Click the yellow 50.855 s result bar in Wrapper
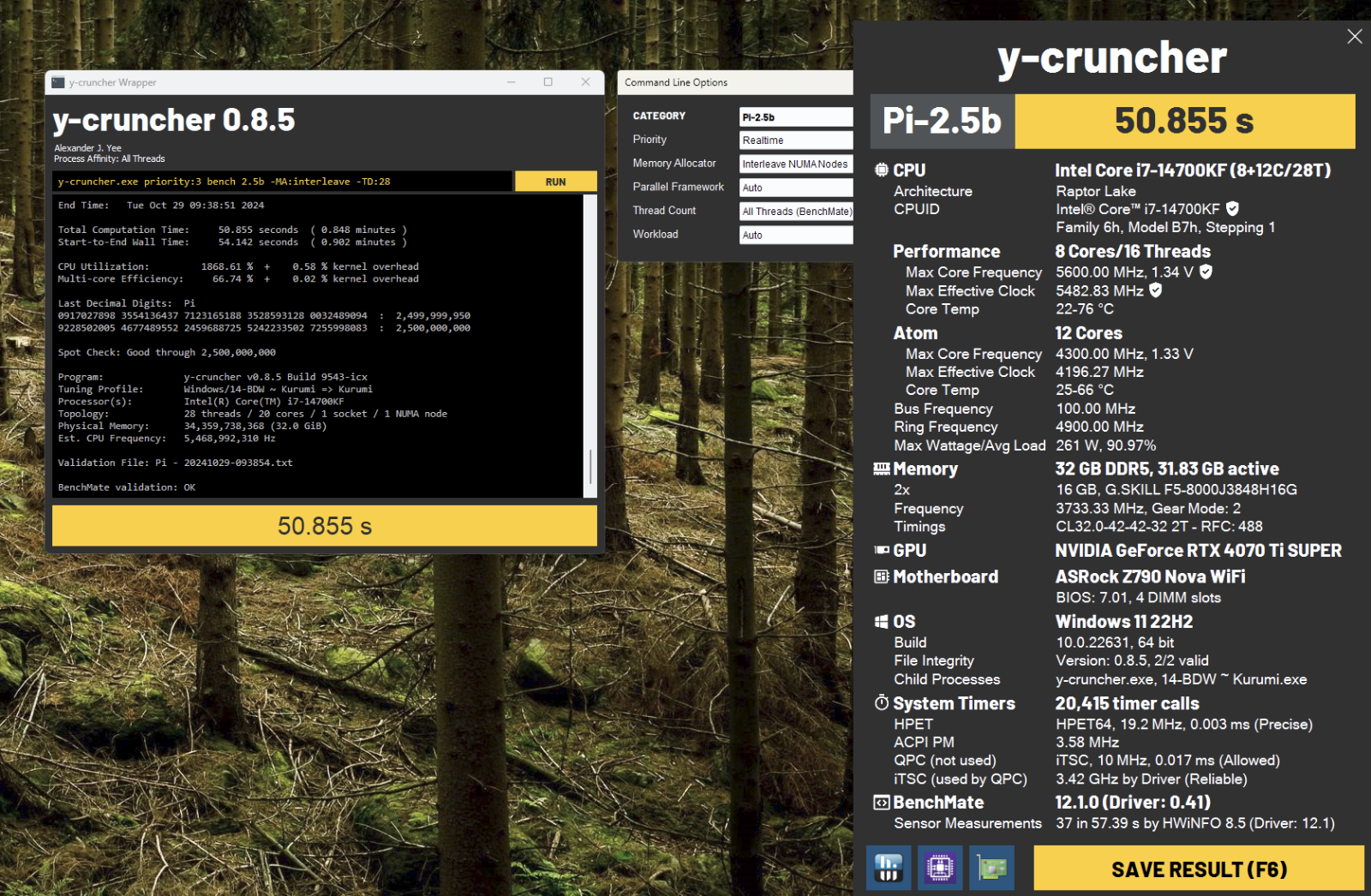The image size is (1371, 896). (x=325, y=525)
